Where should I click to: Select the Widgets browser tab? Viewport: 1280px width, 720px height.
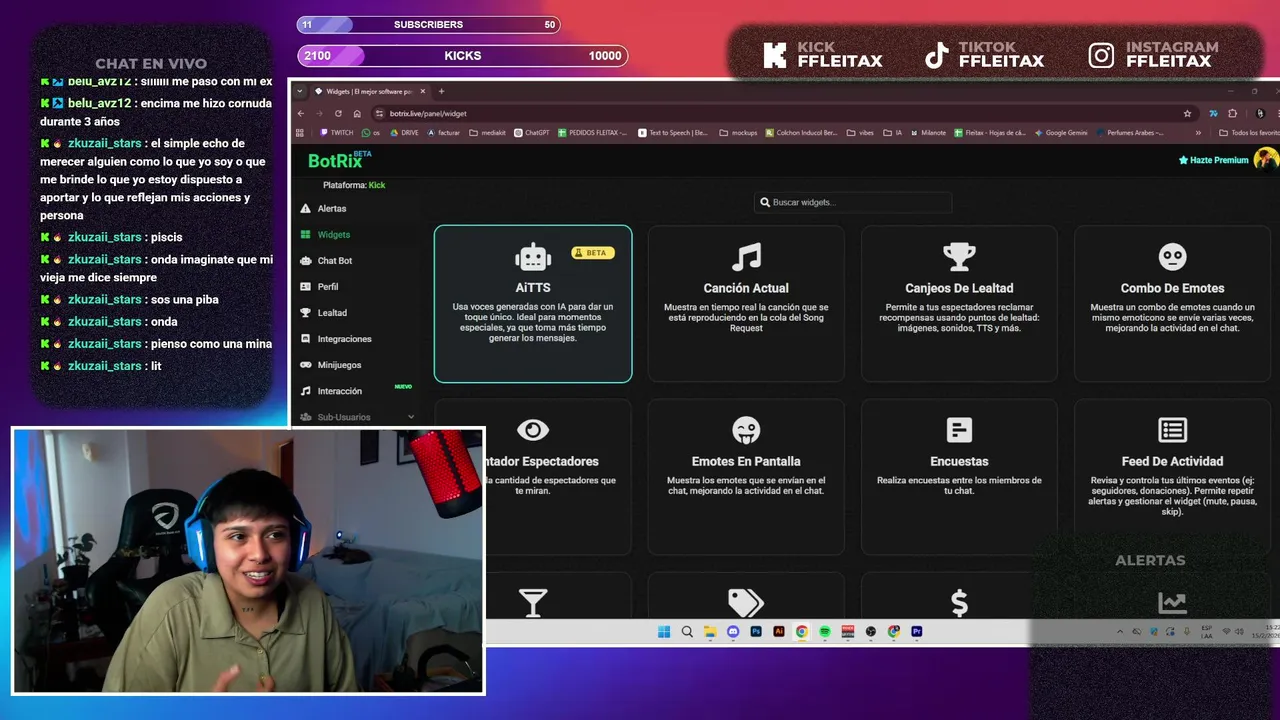370,91
